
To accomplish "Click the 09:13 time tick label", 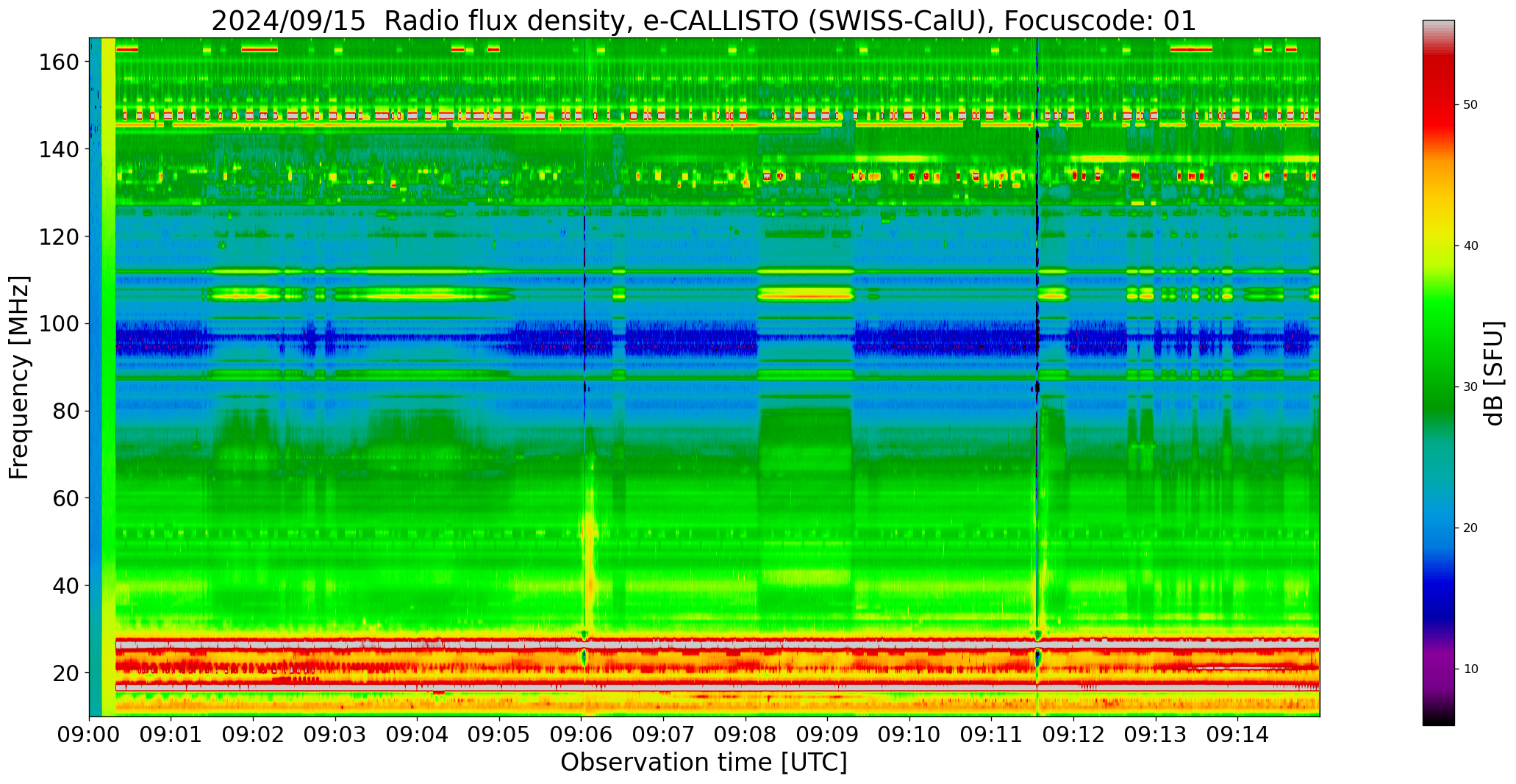I will [1156, 734].
